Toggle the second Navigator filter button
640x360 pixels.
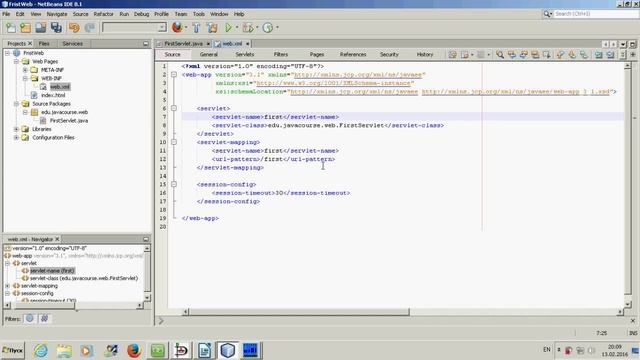(x=44, y=318)
